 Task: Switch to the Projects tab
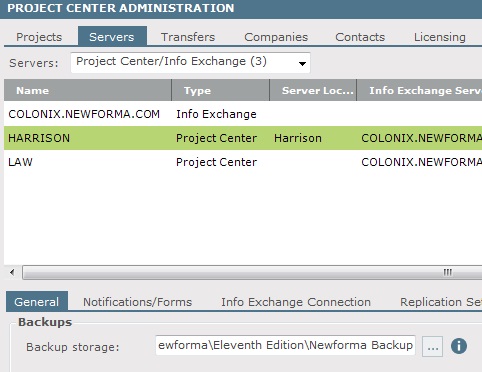[39, 37]
